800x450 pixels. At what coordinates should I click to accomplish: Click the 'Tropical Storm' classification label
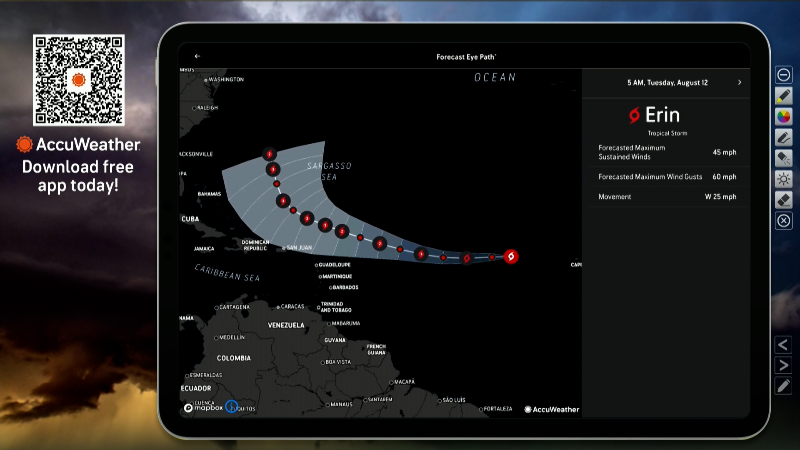point(667,133)
